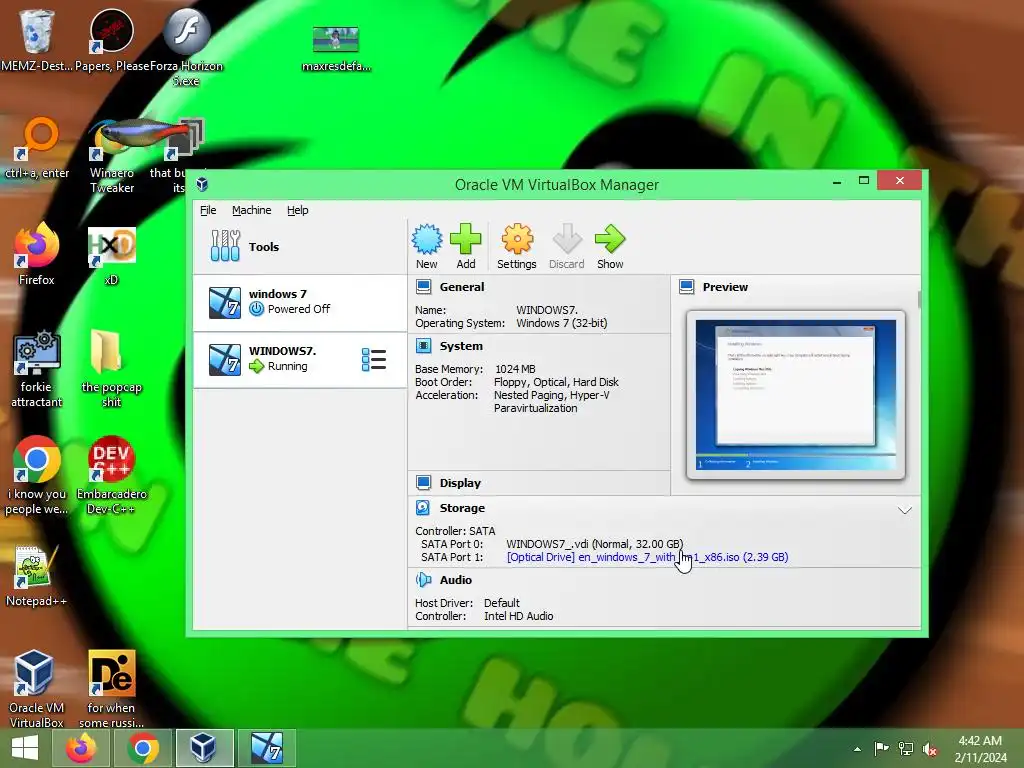Collapse the Storage section chevron
This screenshot has height=768, width=1024.
point(904,510)
